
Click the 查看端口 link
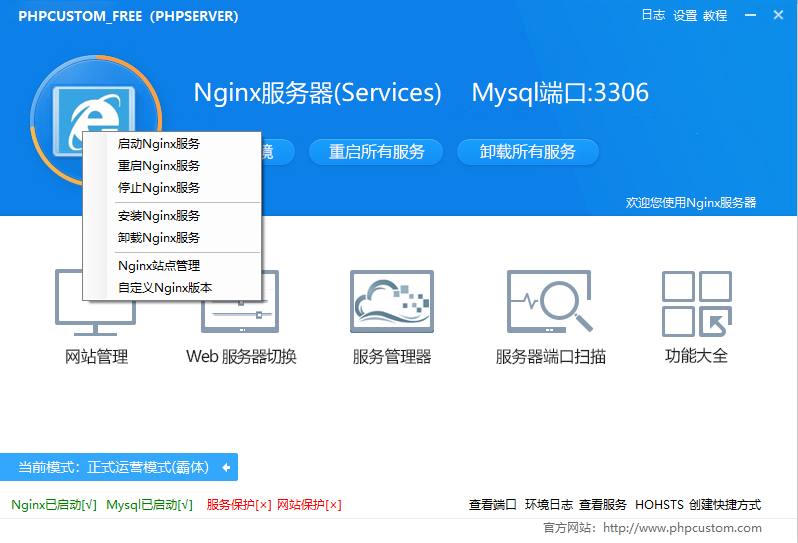(493, 505)
